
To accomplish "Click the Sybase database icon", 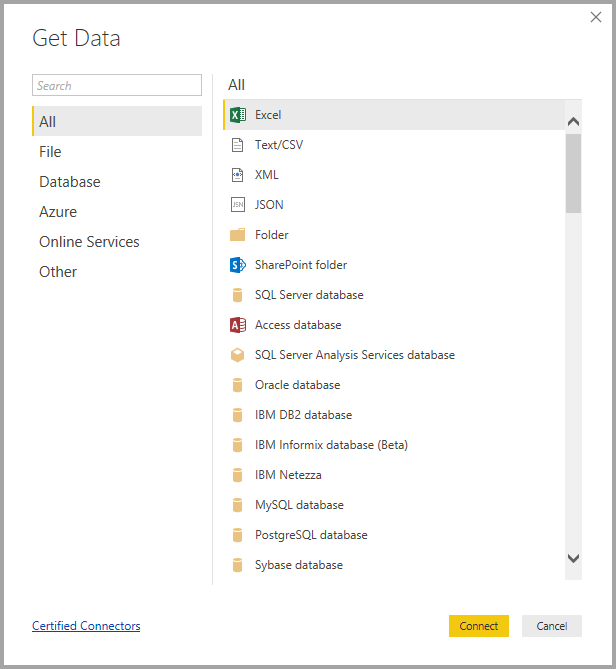I will pos(238,565).
